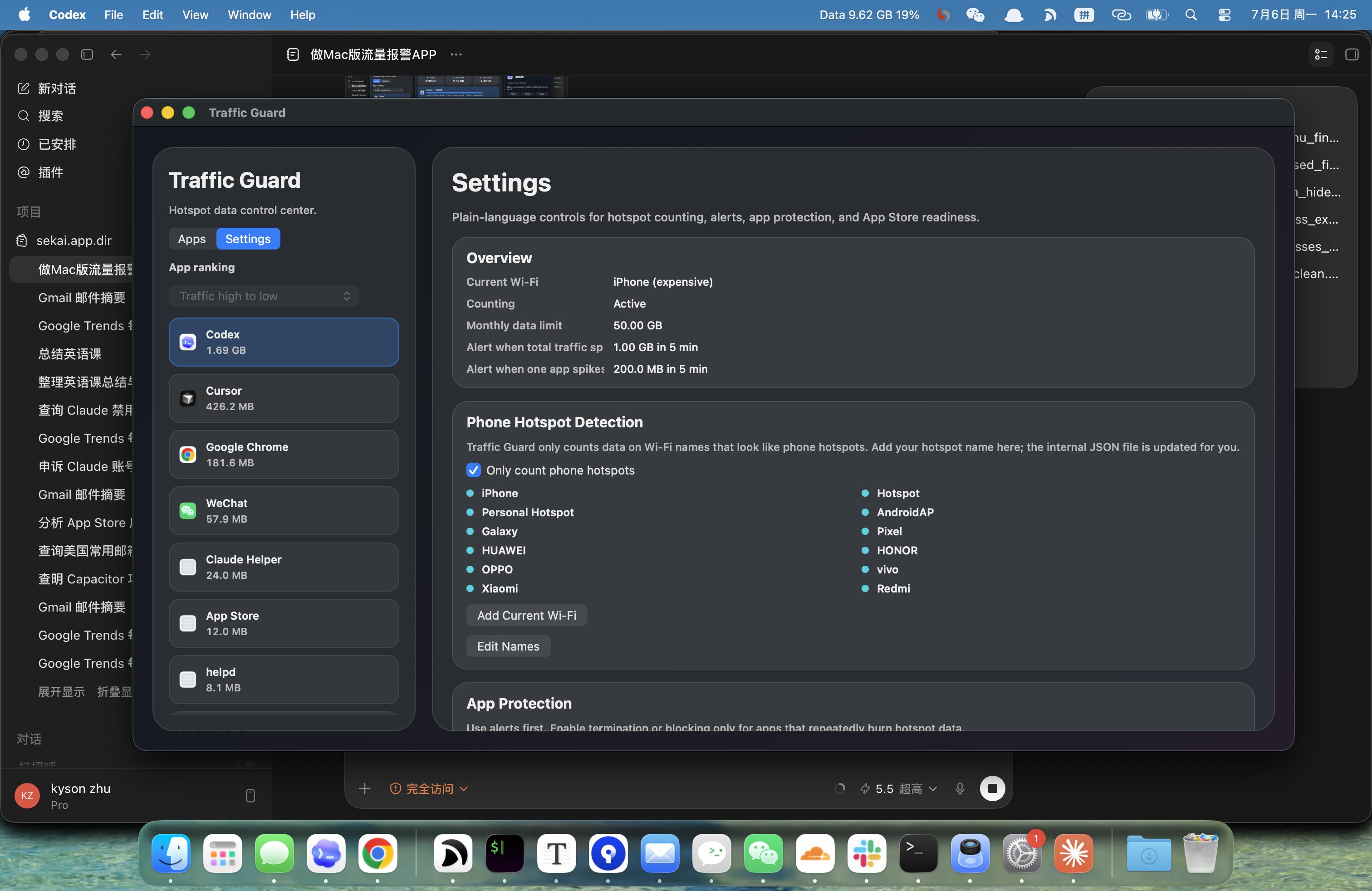1372x891 pixels.
Task: Open Launchpad from the Dock
Action: 222,853
